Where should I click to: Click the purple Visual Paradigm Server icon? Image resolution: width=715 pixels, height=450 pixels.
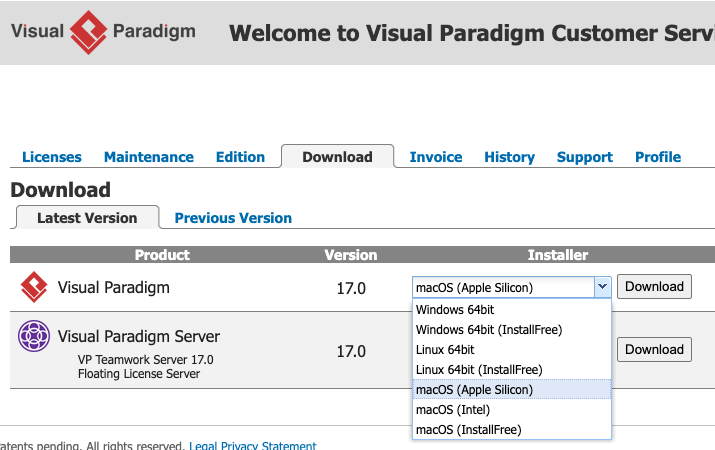click(x=34, y=337)
